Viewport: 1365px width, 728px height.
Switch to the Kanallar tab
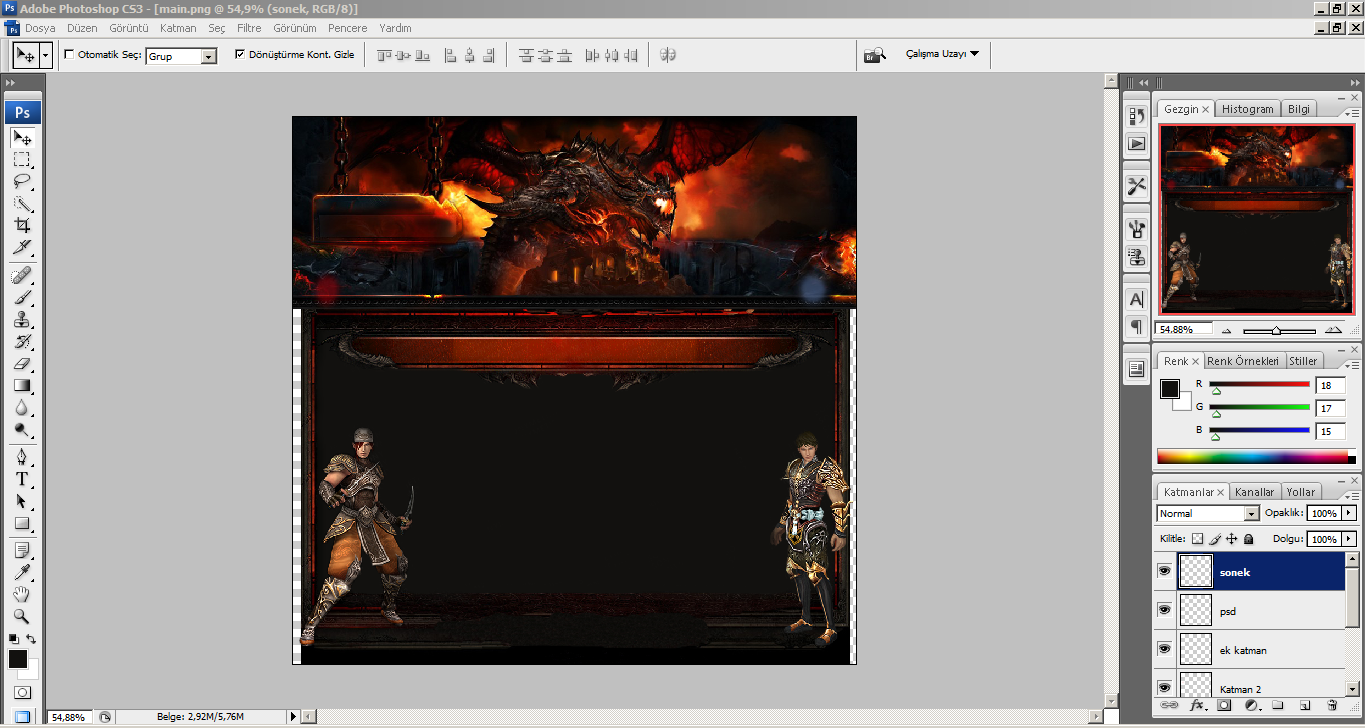[1254, 492]
